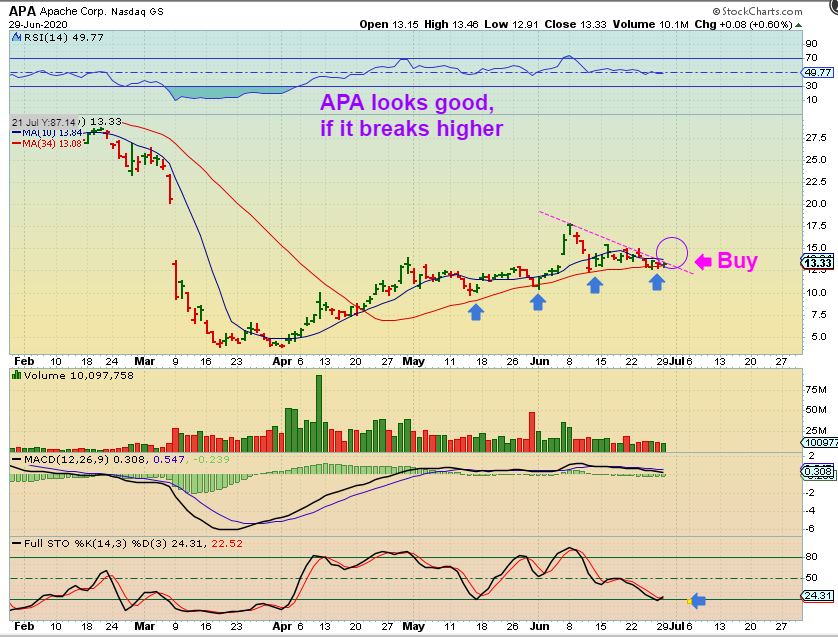Click the 24.31 stochastic value tag
The height and width of the screenshot is (637, 838).
(x=818, y=595)
